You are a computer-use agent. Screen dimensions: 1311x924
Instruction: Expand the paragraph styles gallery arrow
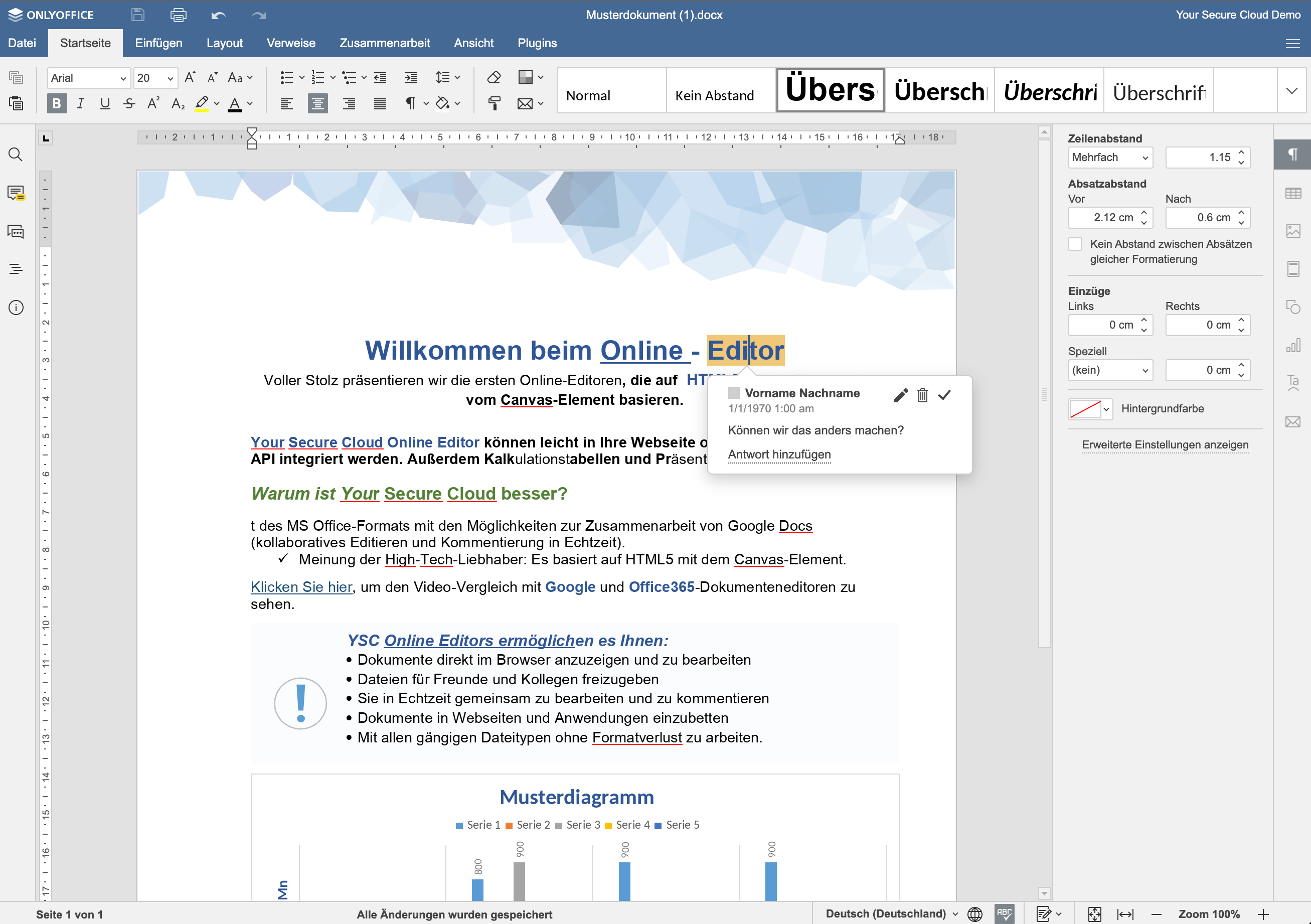[x=1291, y=91]
